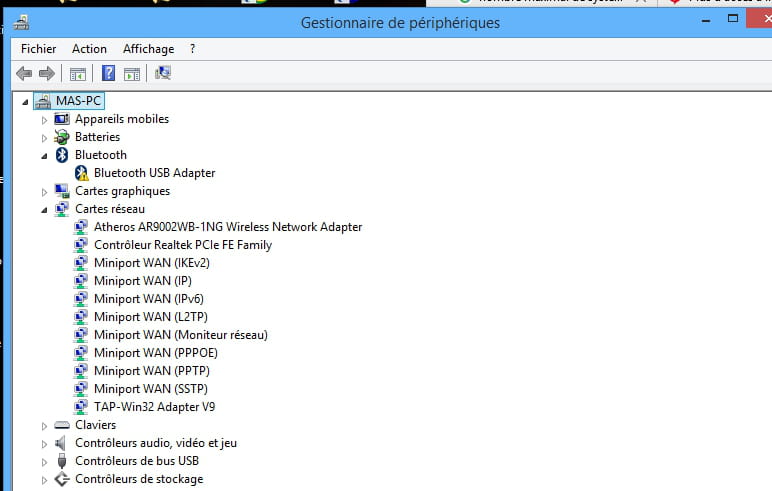
Task: Collapse the Cartes réseau category
Action: click(44, 210)
